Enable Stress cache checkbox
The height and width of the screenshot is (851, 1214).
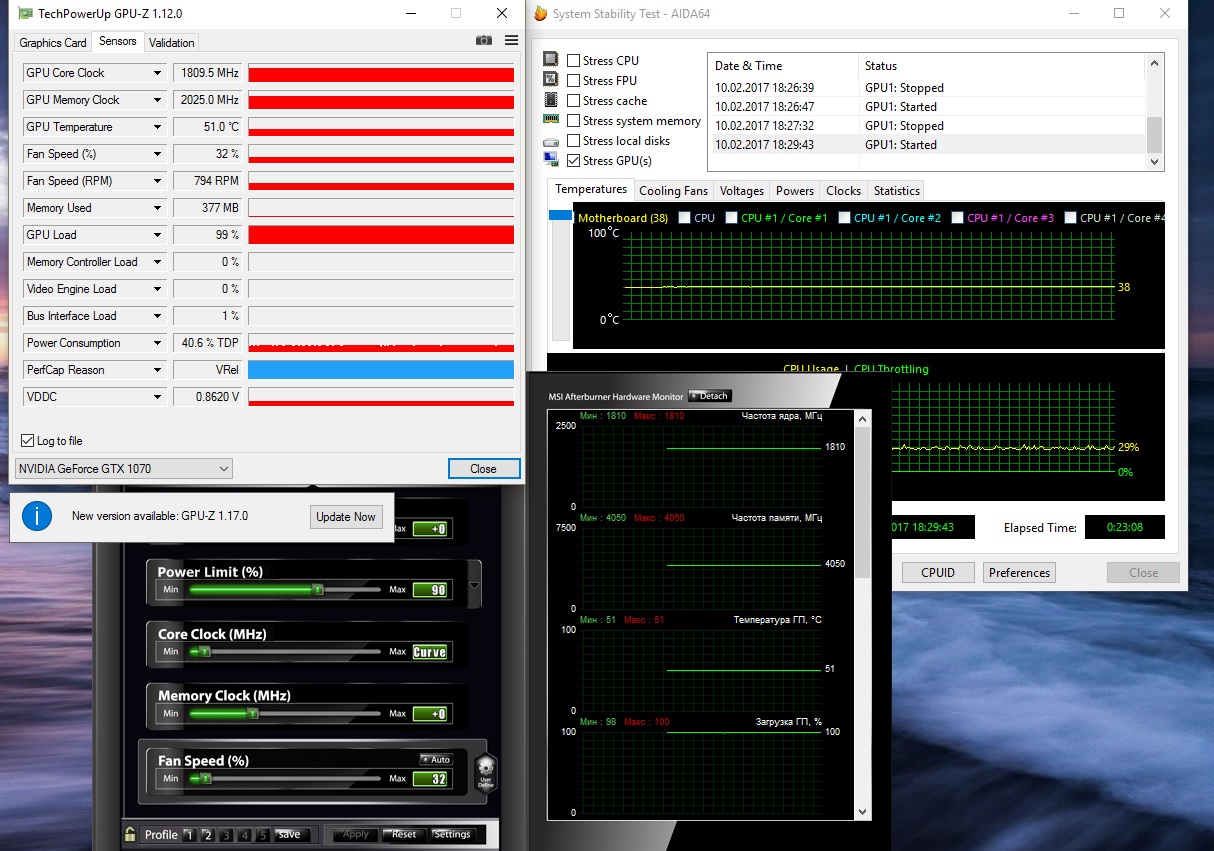(574, 100)
